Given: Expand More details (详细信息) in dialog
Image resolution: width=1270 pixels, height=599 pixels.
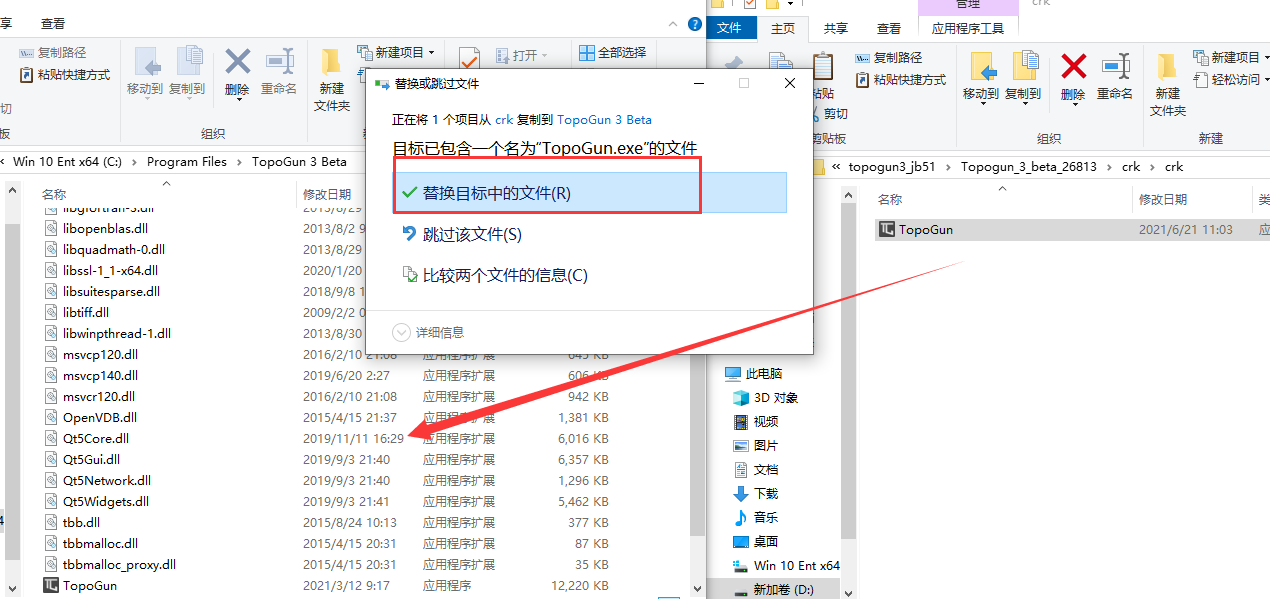Looking at the screenshot, I should coord(429,332).
